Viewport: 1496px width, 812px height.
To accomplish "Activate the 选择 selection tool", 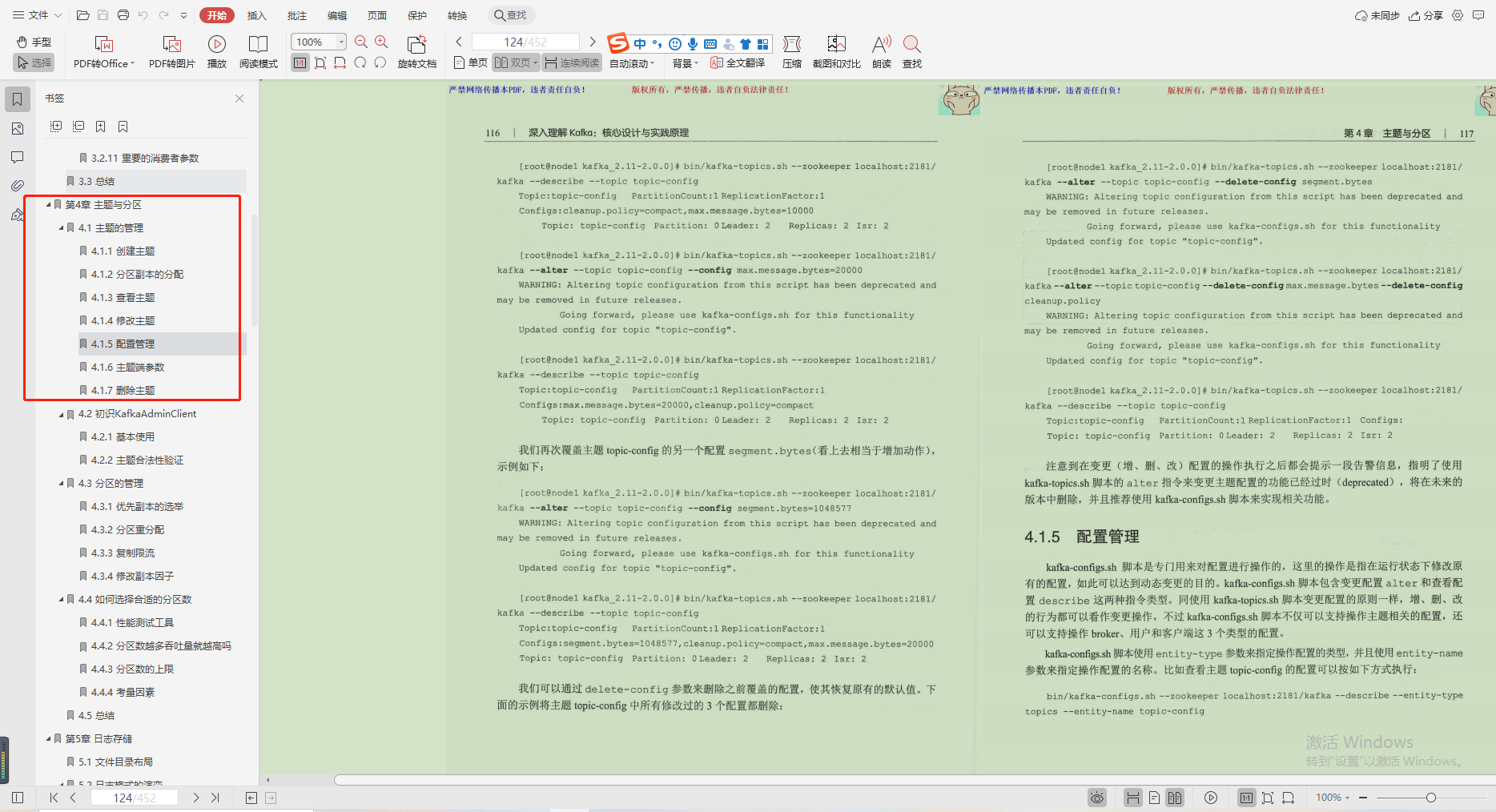I will 34,62.
